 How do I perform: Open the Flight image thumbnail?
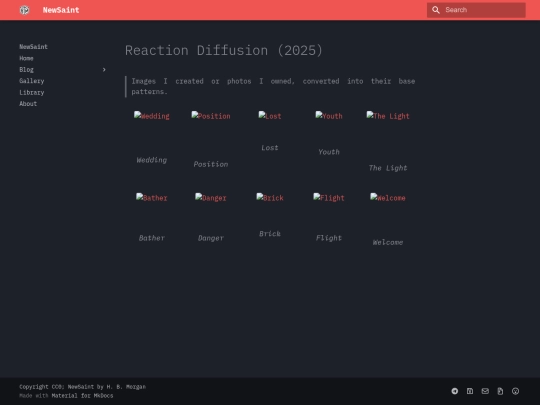329,198
